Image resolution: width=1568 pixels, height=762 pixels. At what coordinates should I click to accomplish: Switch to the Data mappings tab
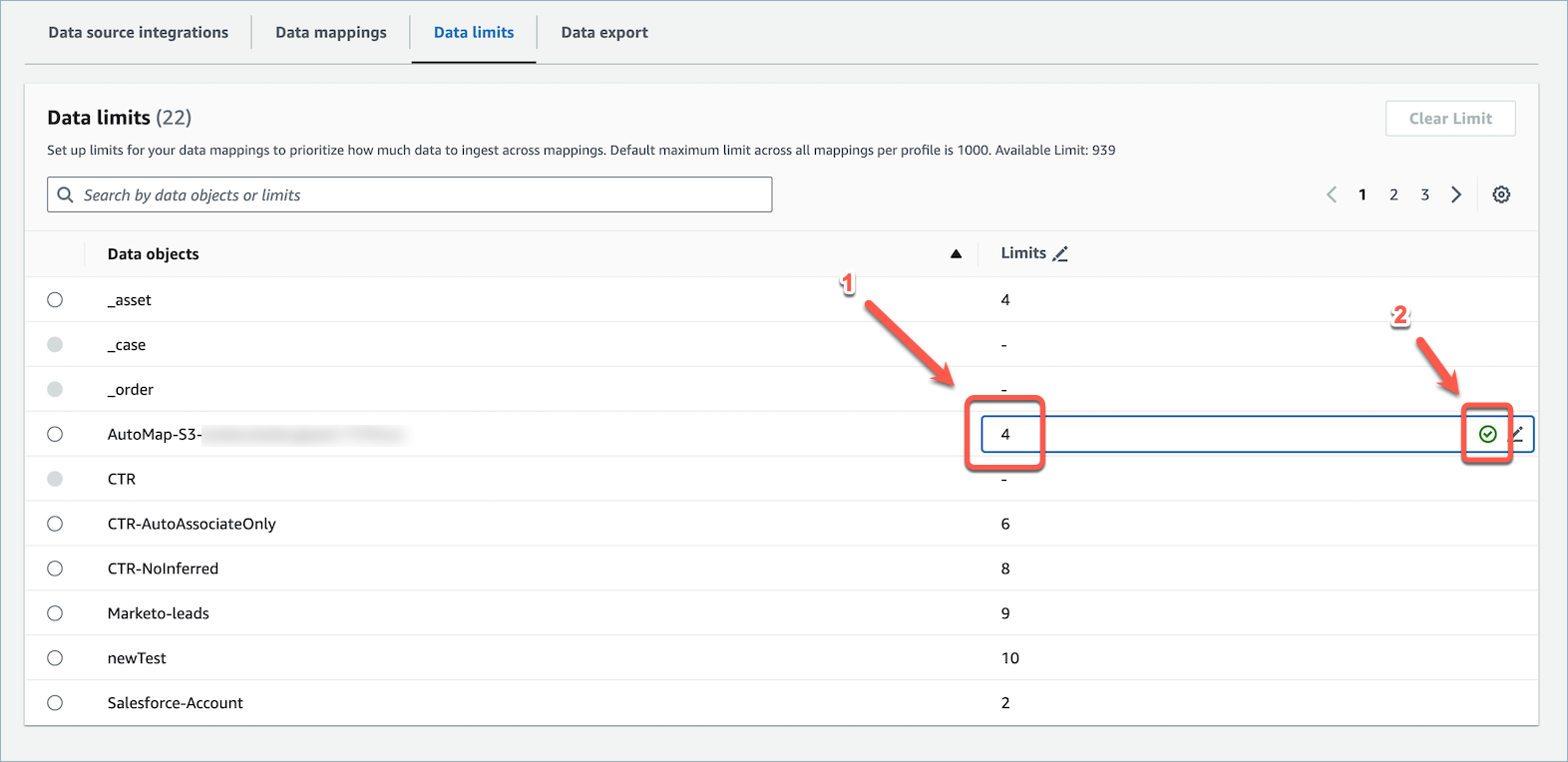(330, 33)
